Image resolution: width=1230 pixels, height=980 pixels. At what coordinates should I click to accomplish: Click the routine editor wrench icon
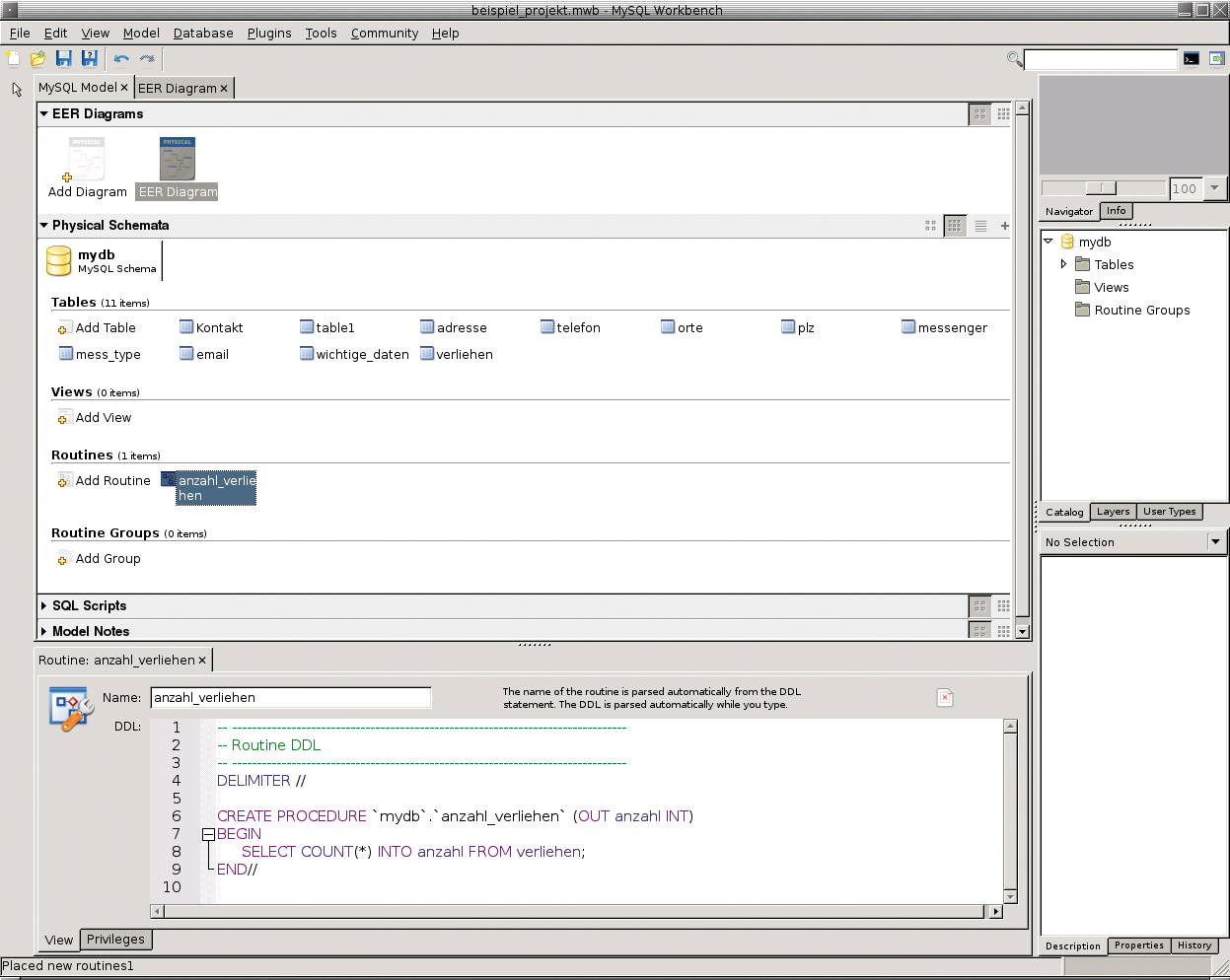click(71, 709)
